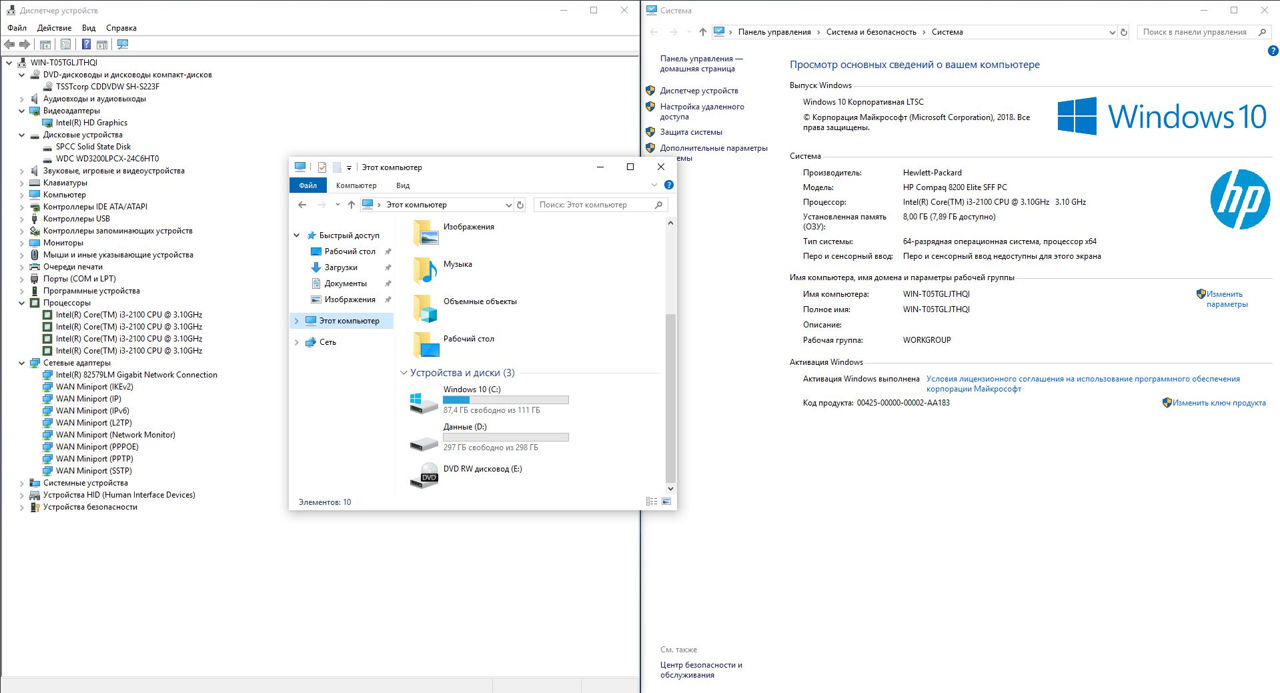The width and height of the screenshot is (1280, 693).
Task: Click the Control Panel search field
Action: click(1195, 32)
